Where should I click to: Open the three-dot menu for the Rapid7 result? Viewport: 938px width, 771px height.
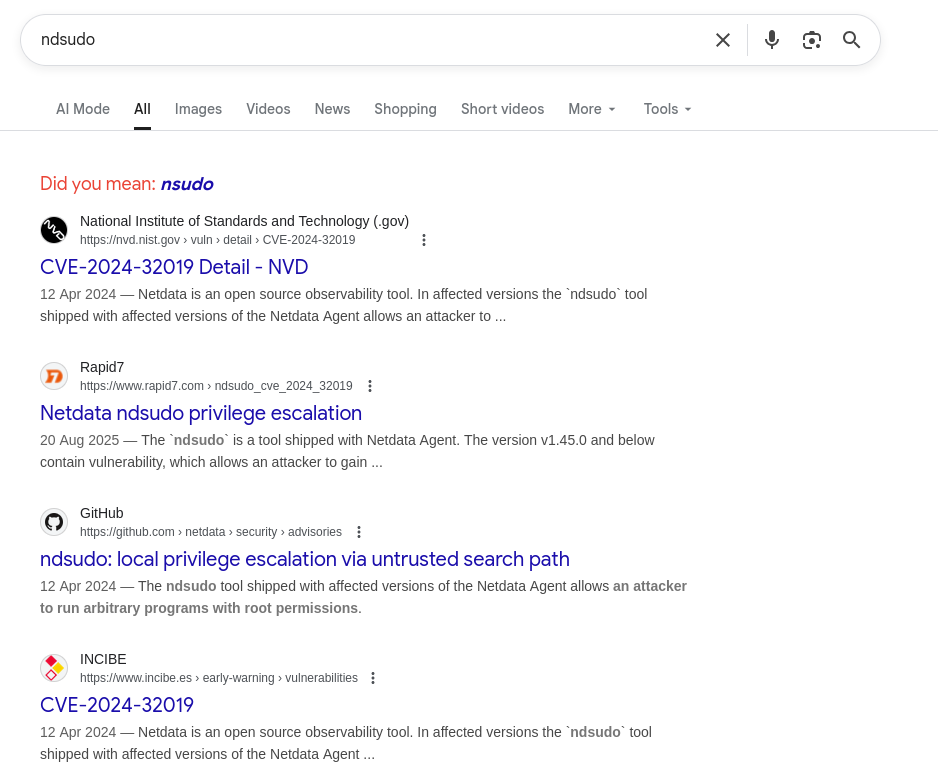pos(370,386)
